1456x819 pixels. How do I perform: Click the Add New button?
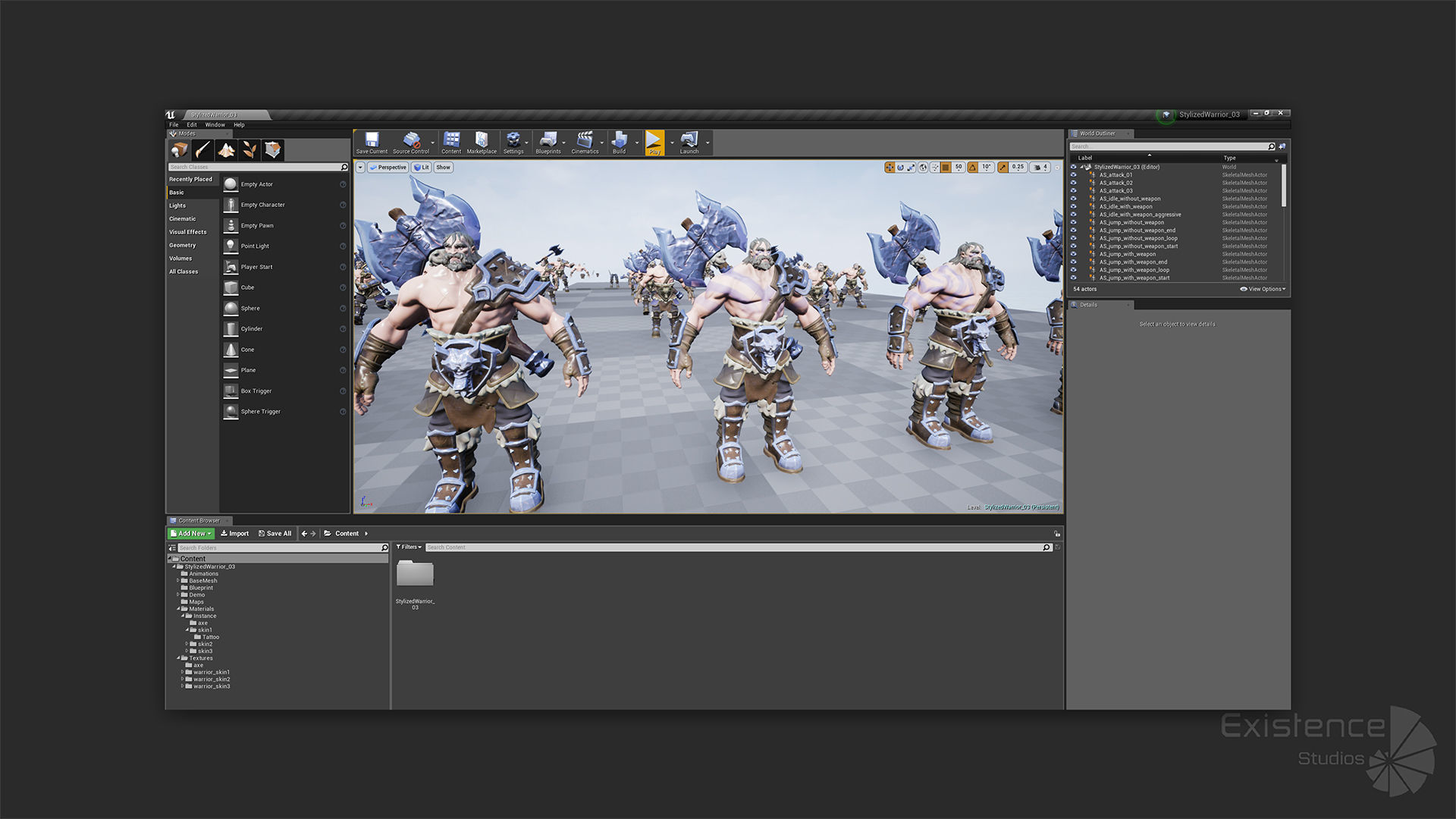coord(191,534)
